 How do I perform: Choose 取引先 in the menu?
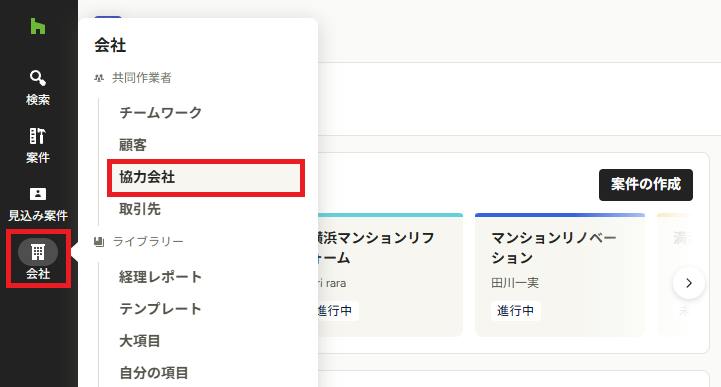(140, 209)
